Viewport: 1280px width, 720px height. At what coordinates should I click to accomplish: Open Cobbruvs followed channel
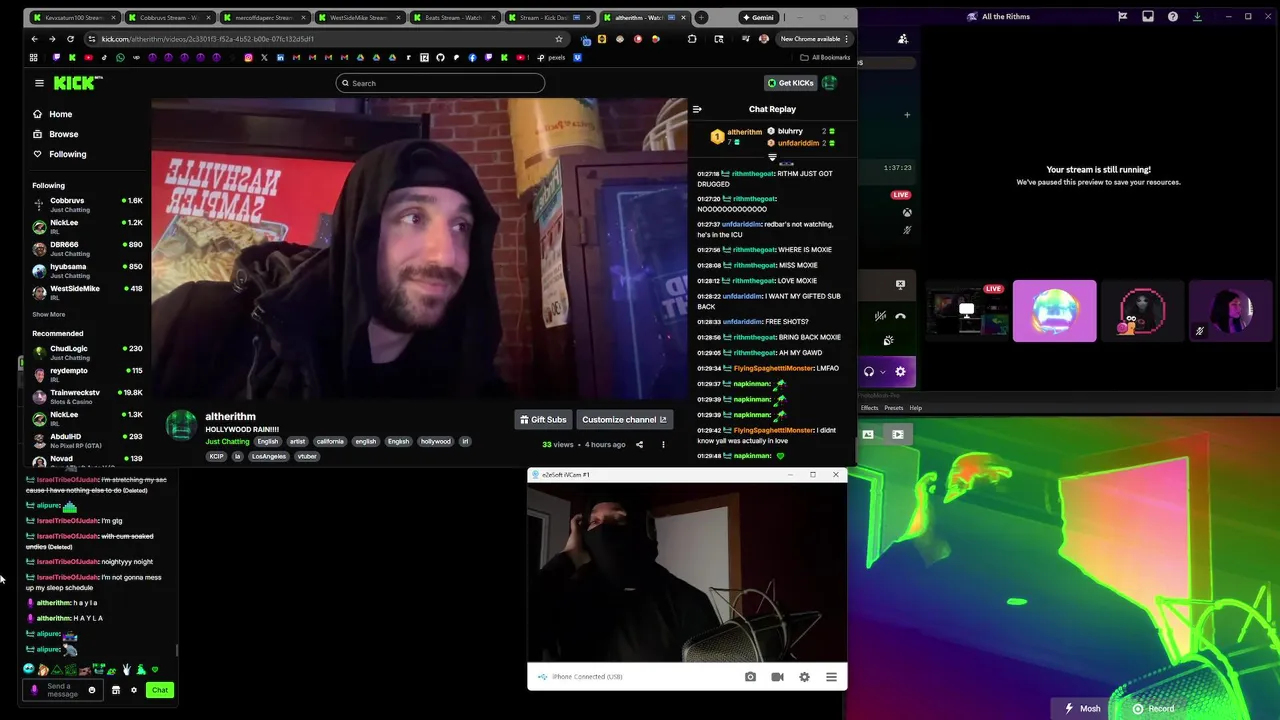88,204
